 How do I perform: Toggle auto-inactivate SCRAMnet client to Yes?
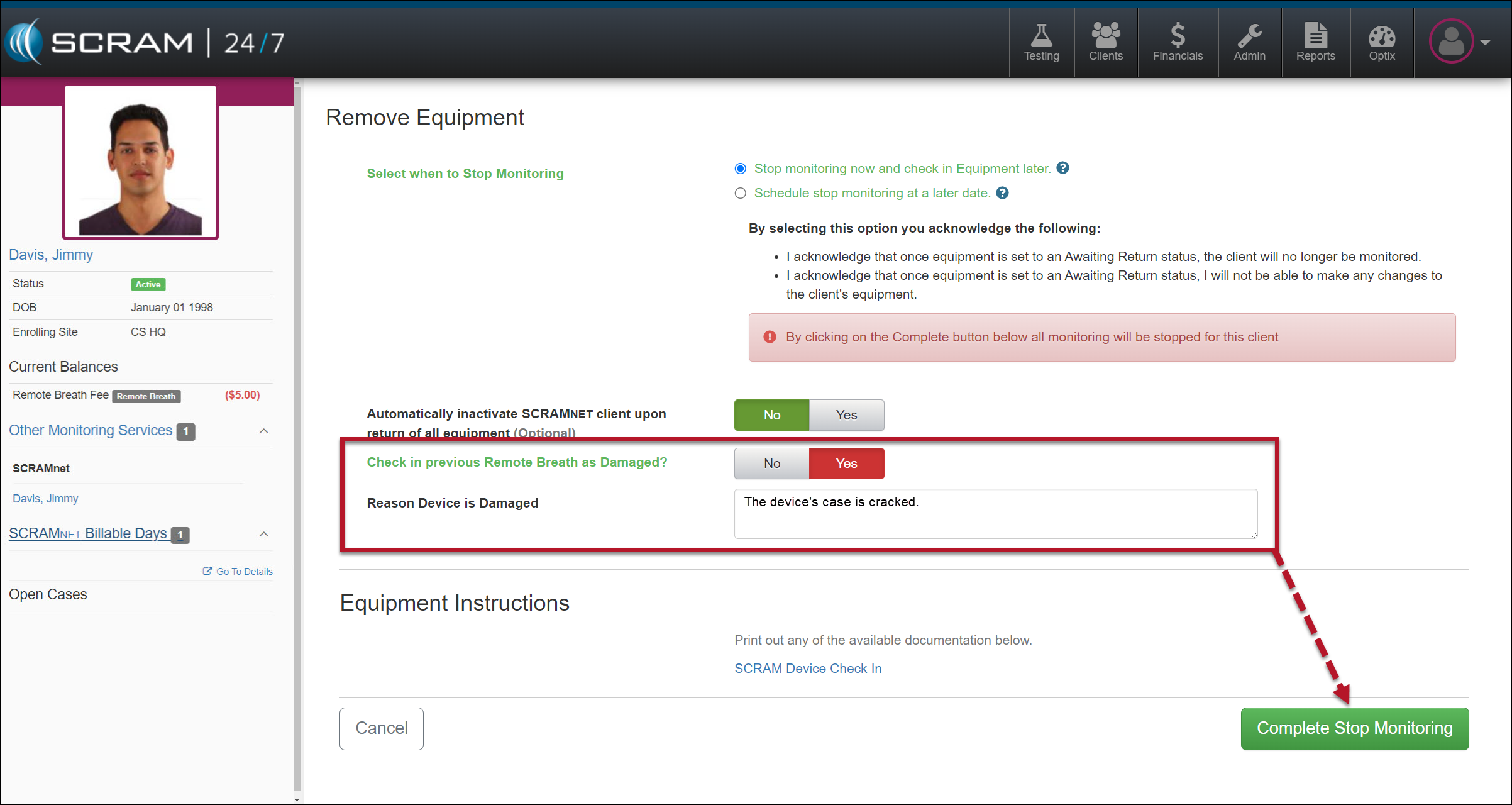(x=846, y=415)
